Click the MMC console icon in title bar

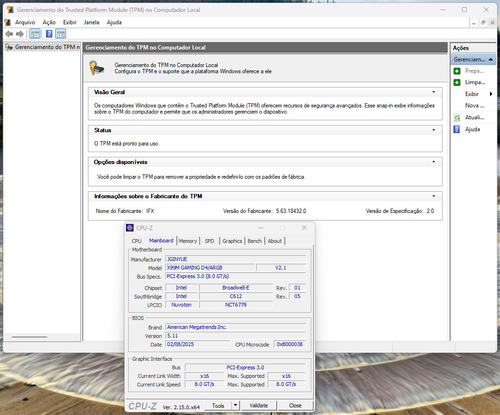[10, 10]
